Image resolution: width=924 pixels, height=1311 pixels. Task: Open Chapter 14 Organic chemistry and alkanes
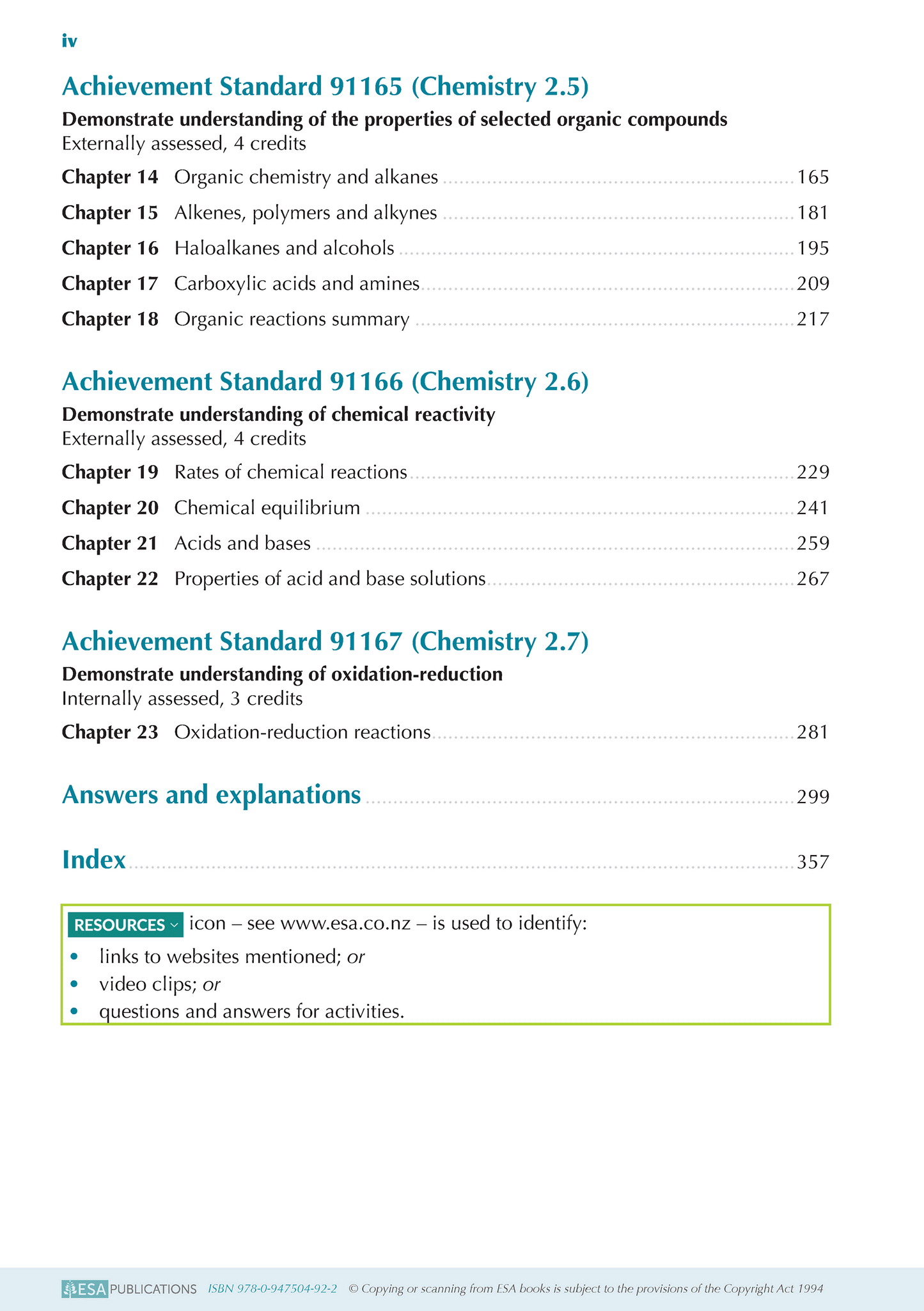[x=306, y=177]
